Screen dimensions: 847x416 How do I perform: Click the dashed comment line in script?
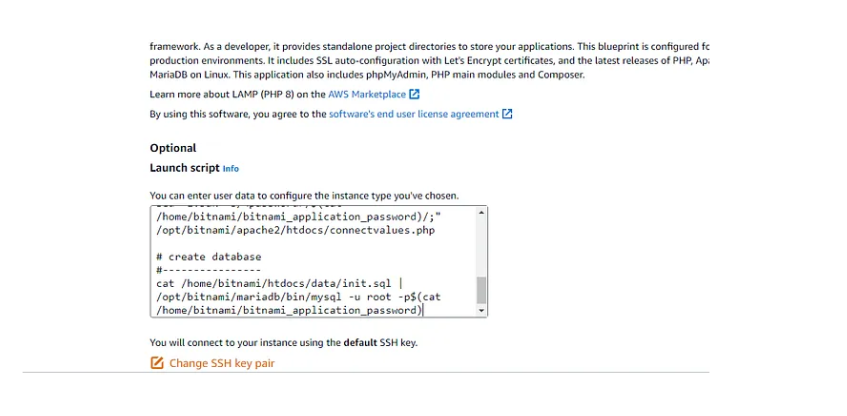point(209,270)
